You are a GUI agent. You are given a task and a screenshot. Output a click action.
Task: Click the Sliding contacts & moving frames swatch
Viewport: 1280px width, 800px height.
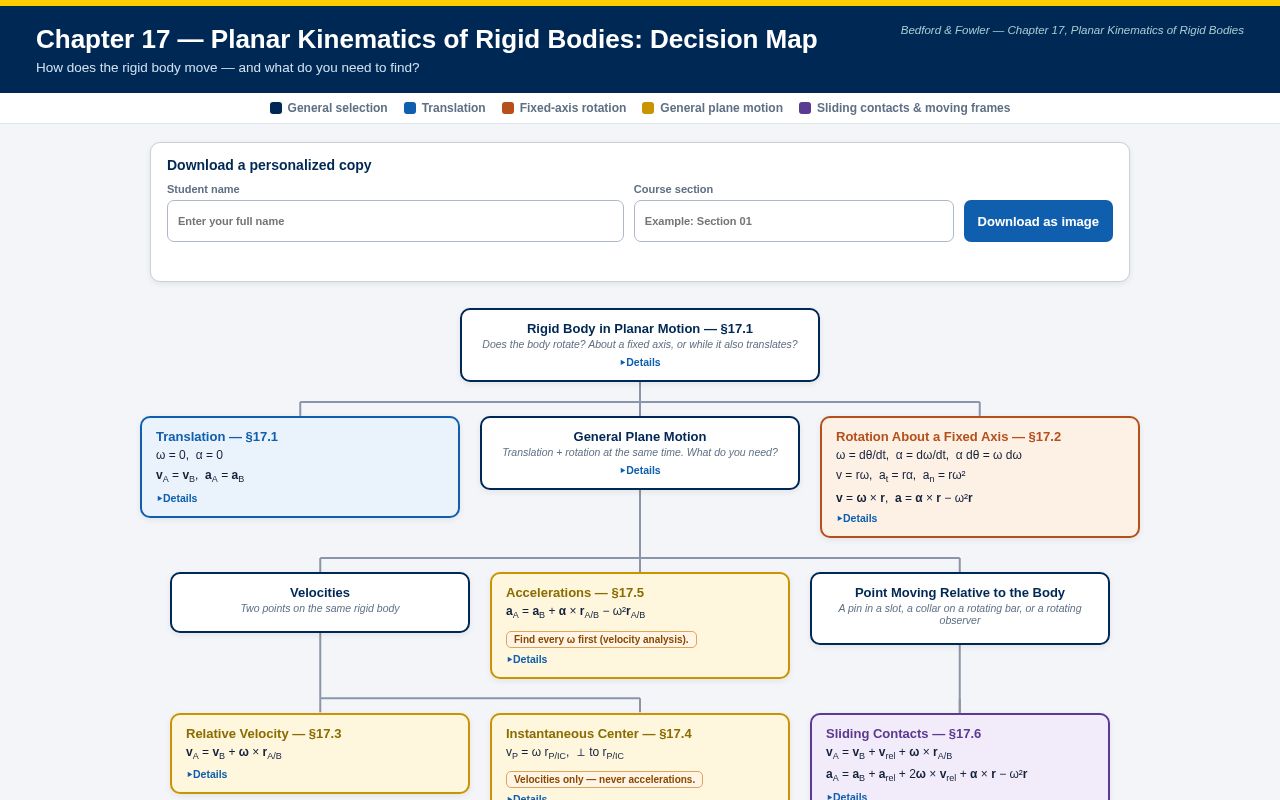coord(805,108)
